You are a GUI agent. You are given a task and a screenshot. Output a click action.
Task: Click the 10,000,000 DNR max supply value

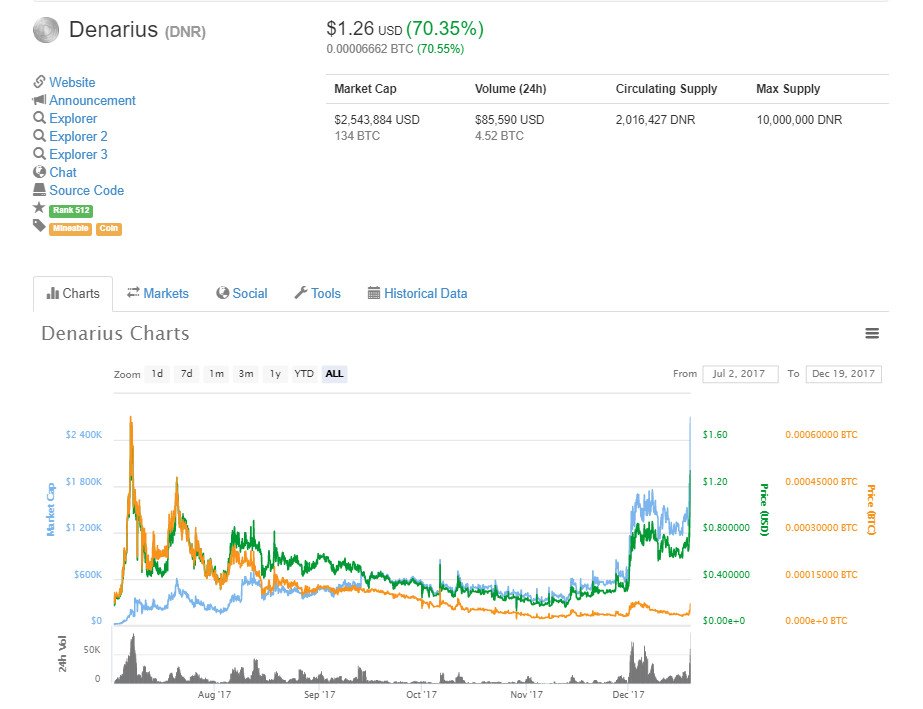pyautogui.click(x=799, y=120)
